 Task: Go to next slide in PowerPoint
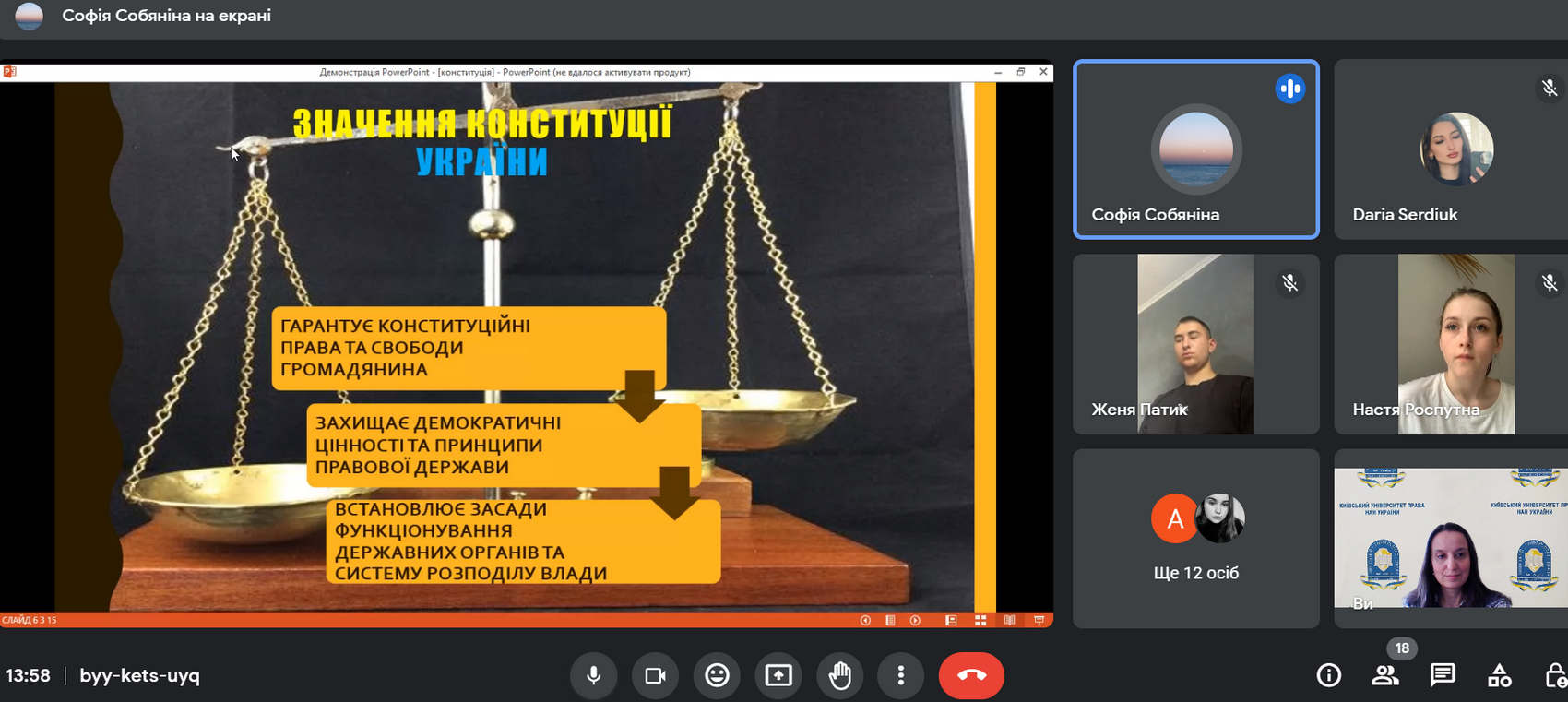coord(915,620)
